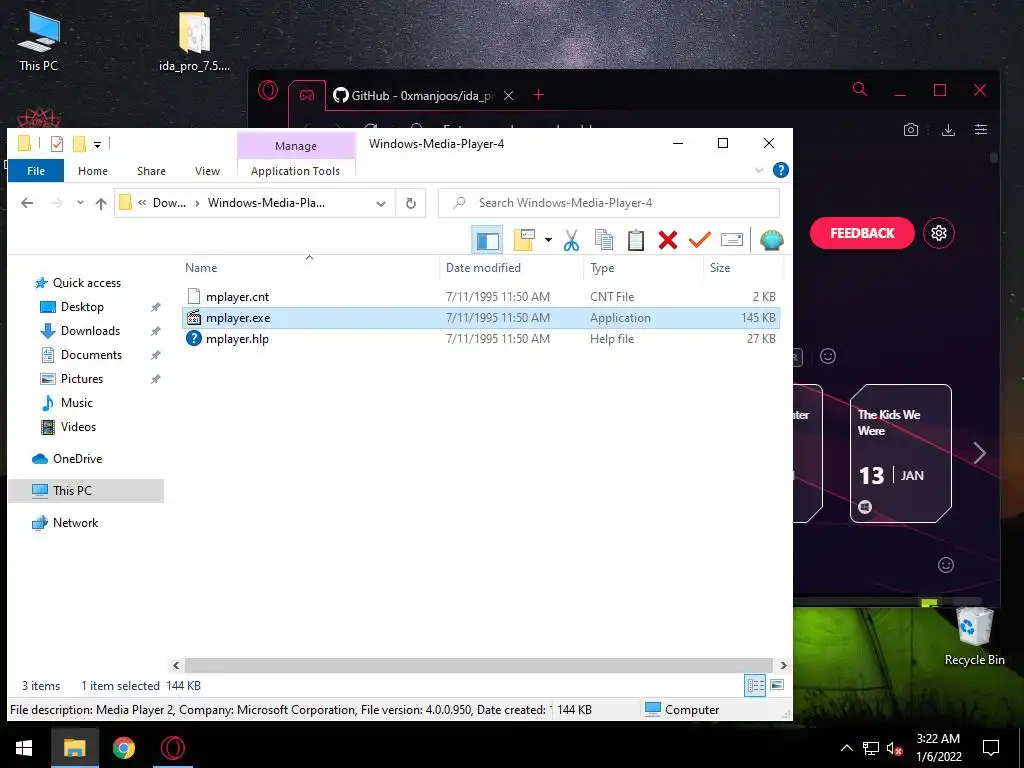
Task: Cut selection with the scissors icon
Action: coord(571,240)
